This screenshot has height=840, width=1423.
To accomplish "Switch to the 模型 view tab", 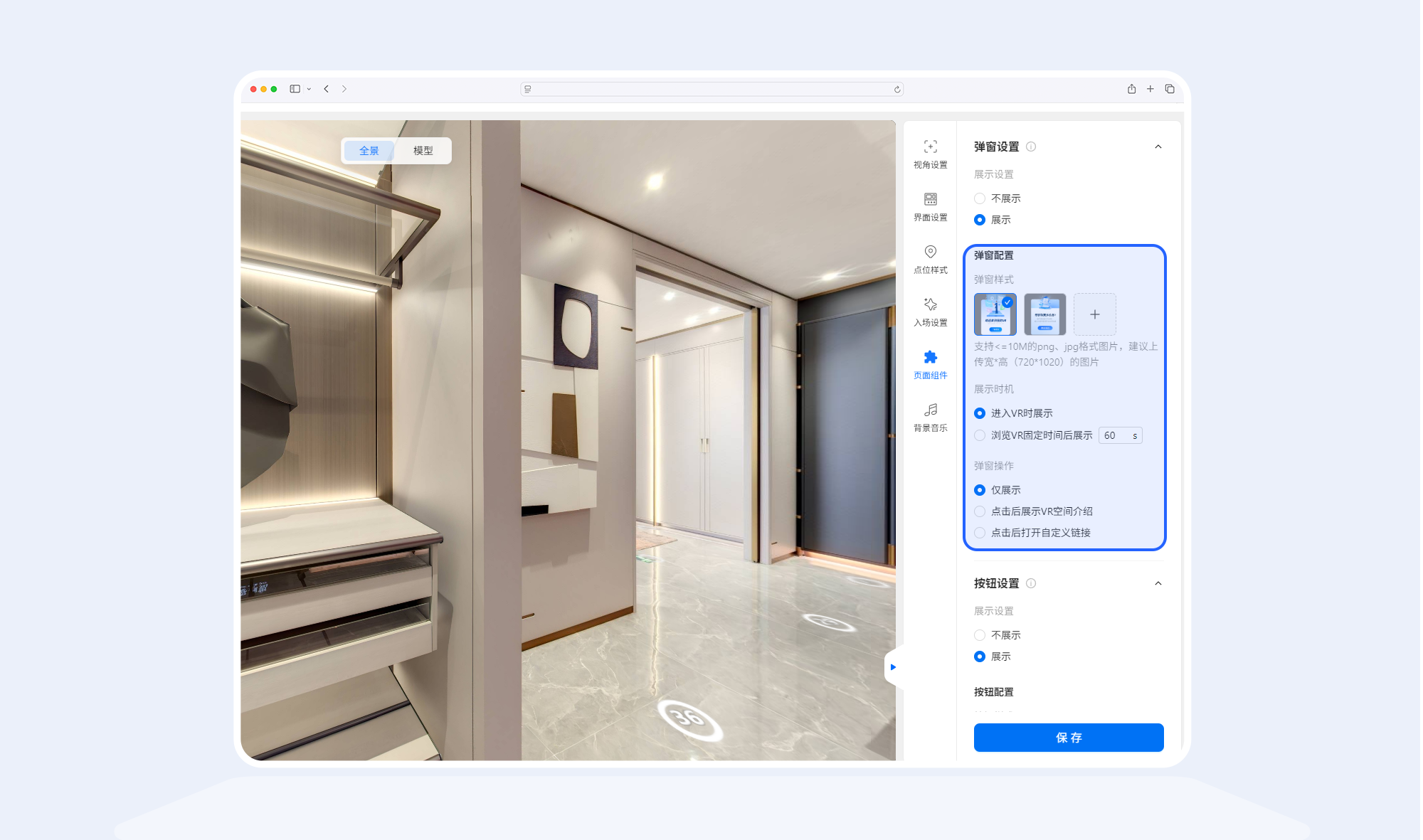I will click(423, 151).
